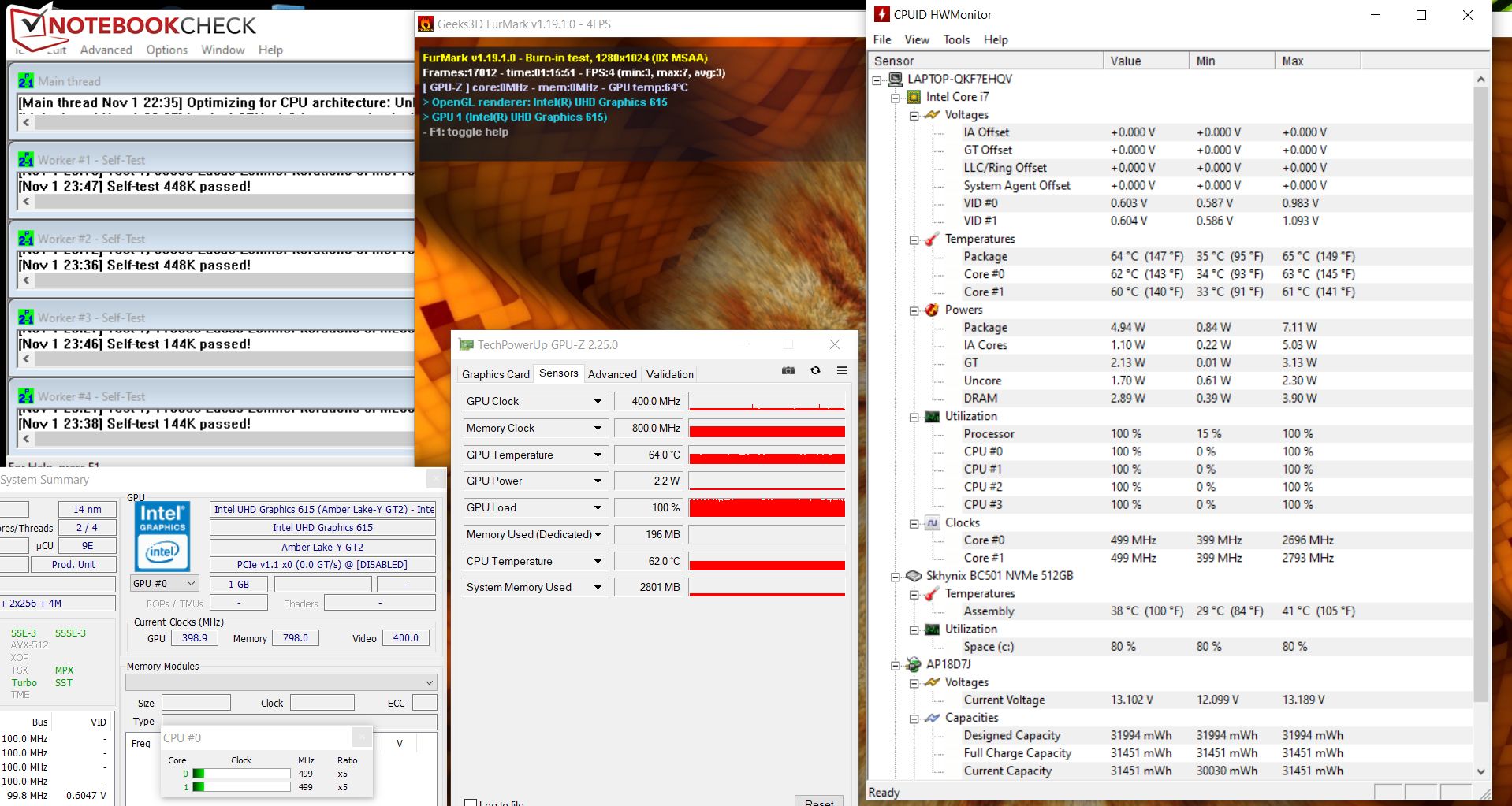Open the File menu in HWMonitor

tap(882, 39)
